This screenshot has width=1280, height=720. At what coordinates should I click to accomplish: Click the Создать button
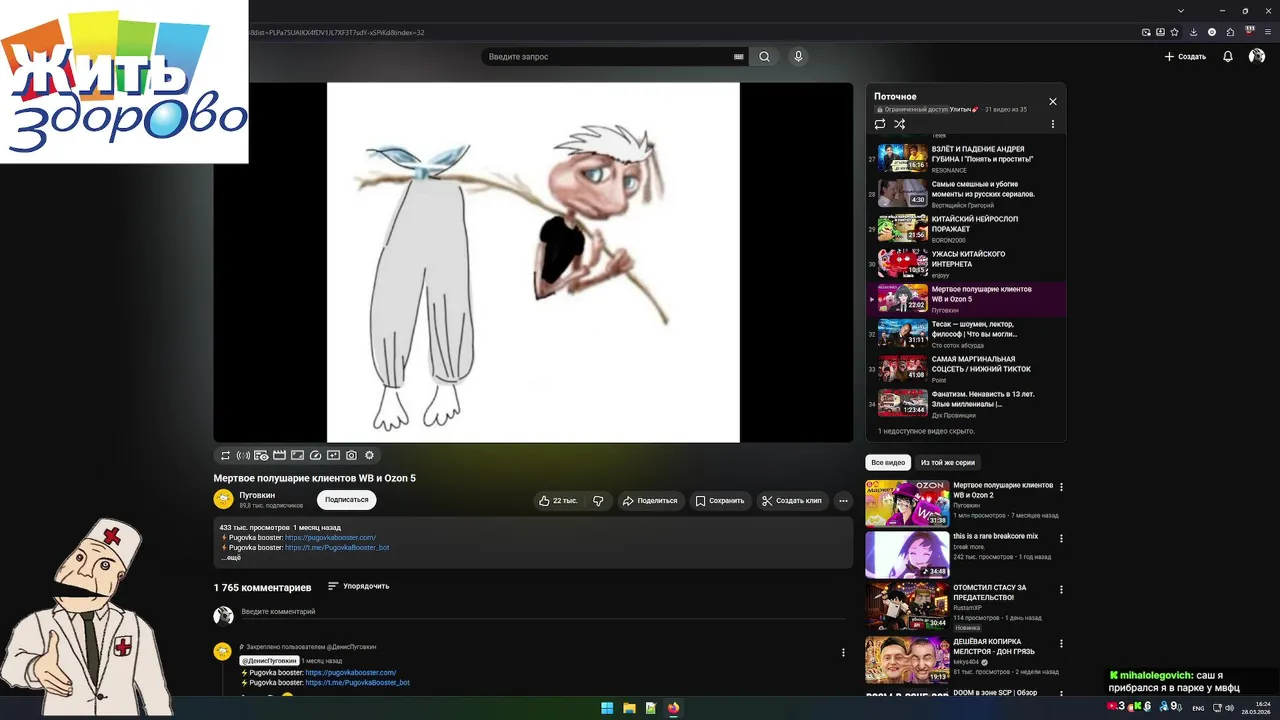tap(1185, 57)
